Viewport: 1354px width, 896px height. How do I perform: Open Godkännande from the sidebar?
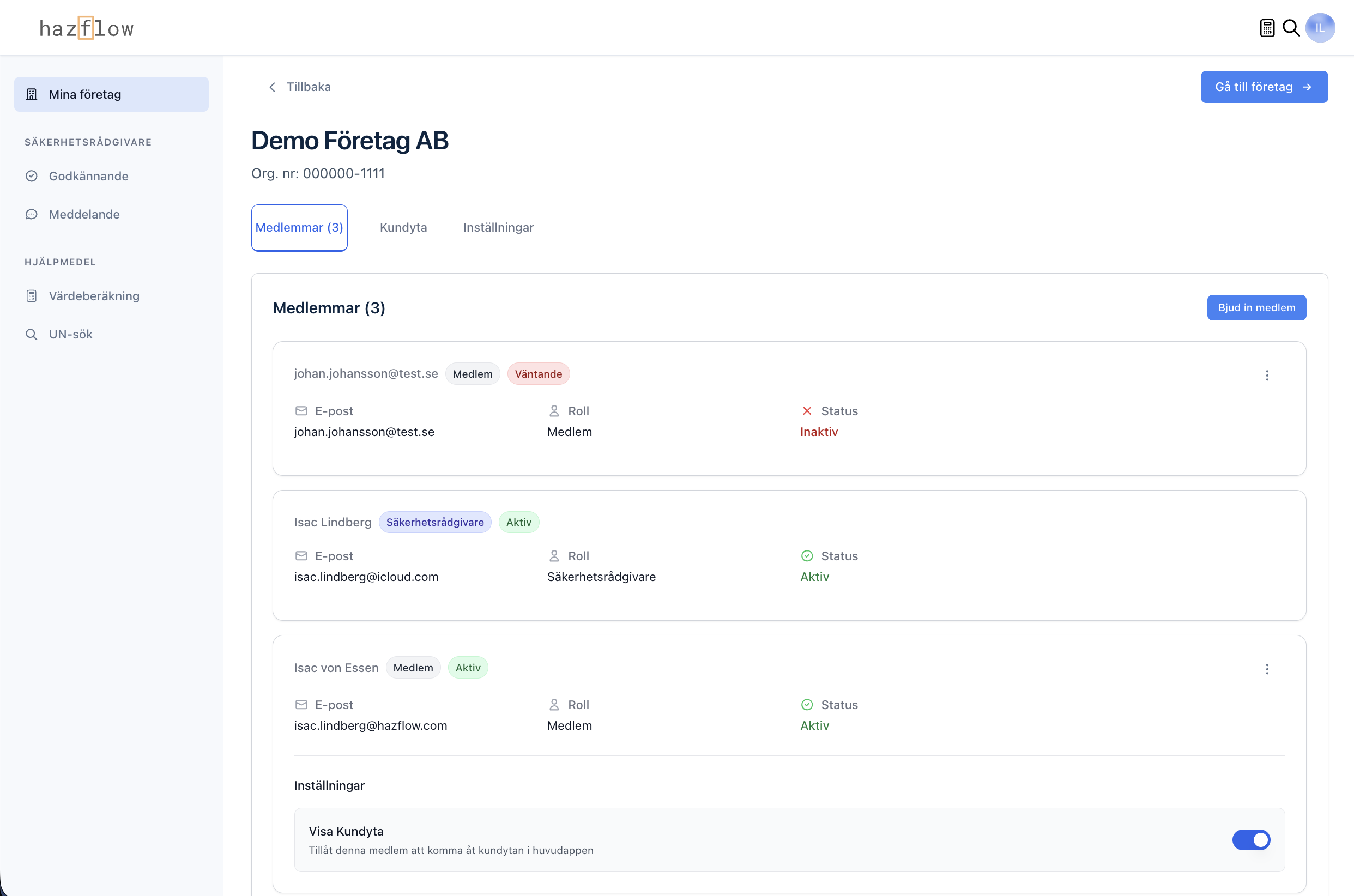88,176
